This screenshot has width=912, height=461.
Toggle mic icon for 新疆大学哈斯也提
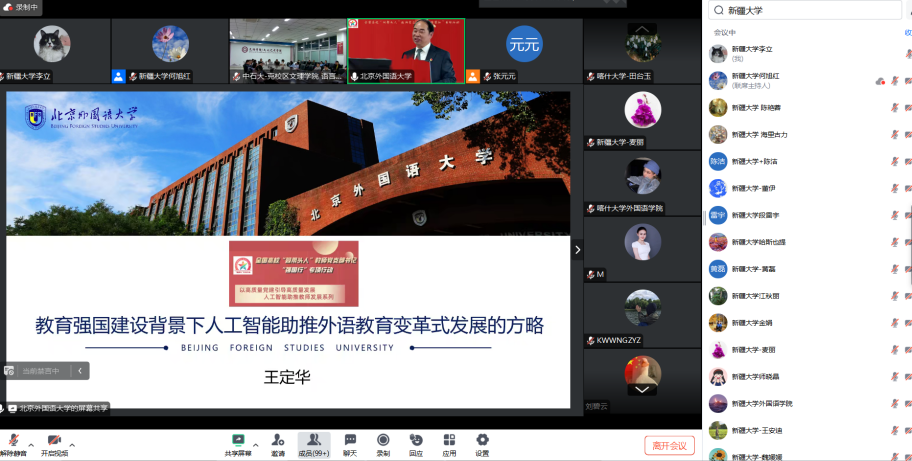[895, 242]
